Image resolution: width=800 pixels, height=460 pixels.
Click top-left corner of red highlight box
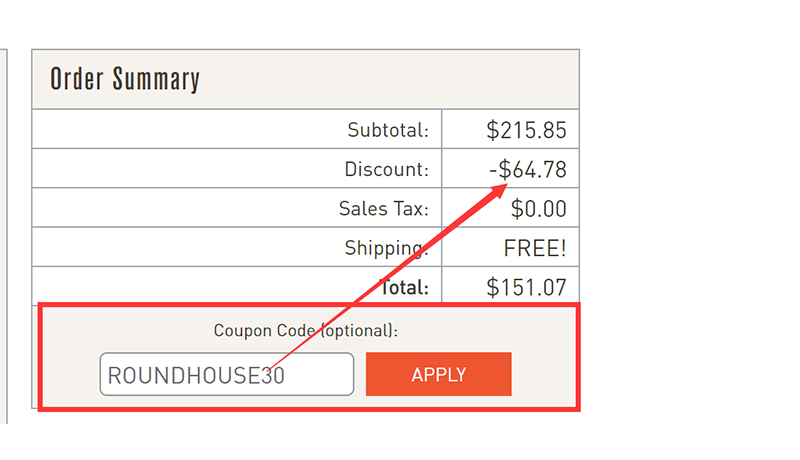pyautogui.click(x=39, y=304)
